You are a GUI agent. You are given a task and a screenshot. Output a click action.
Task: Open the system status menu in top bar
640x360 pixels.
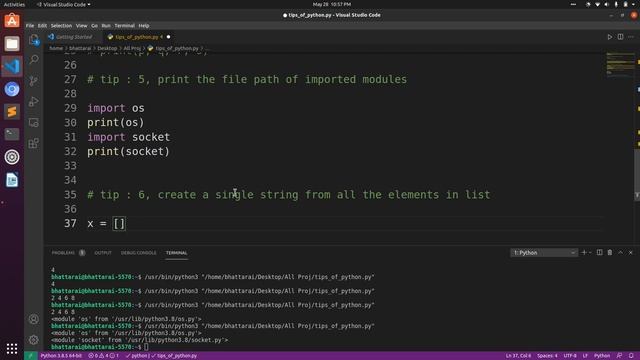[611, 4]
